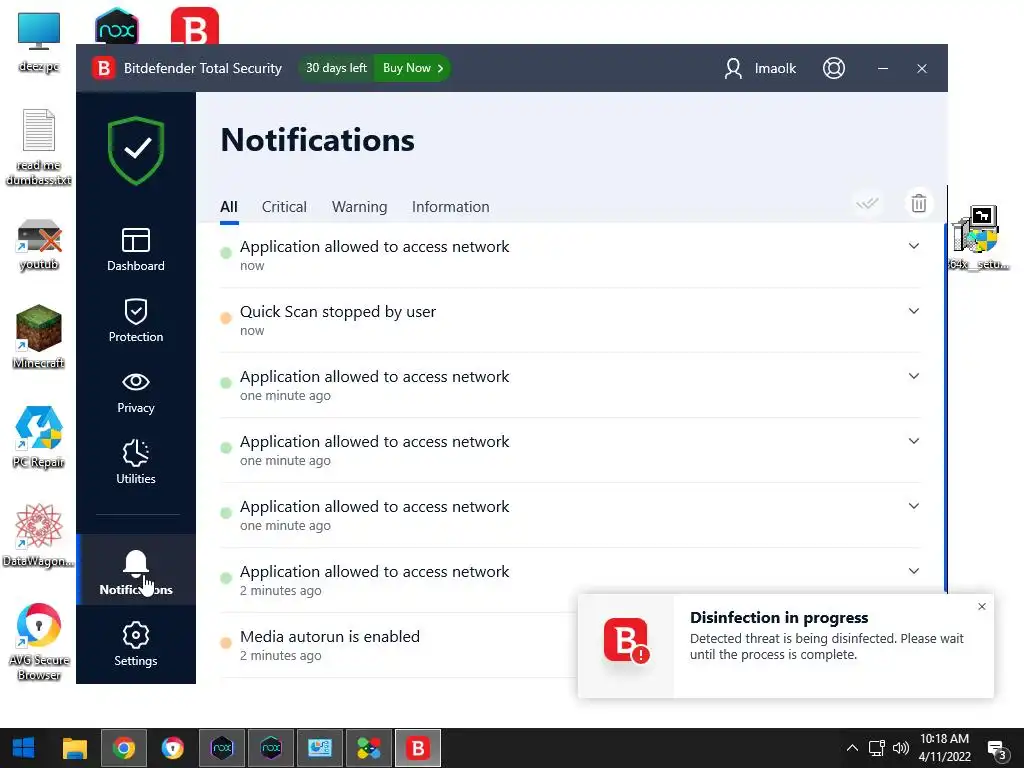Click the Bitdefender icon in disinfection popup
Image resolution: width=1024 pixels, height=768 pixels.
pos(626,641)
